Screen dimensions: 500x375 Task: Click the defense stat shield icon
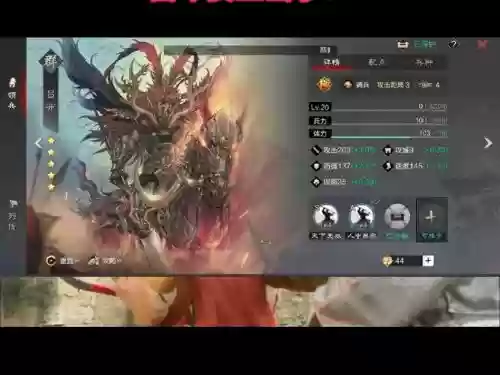coord(316,166)
